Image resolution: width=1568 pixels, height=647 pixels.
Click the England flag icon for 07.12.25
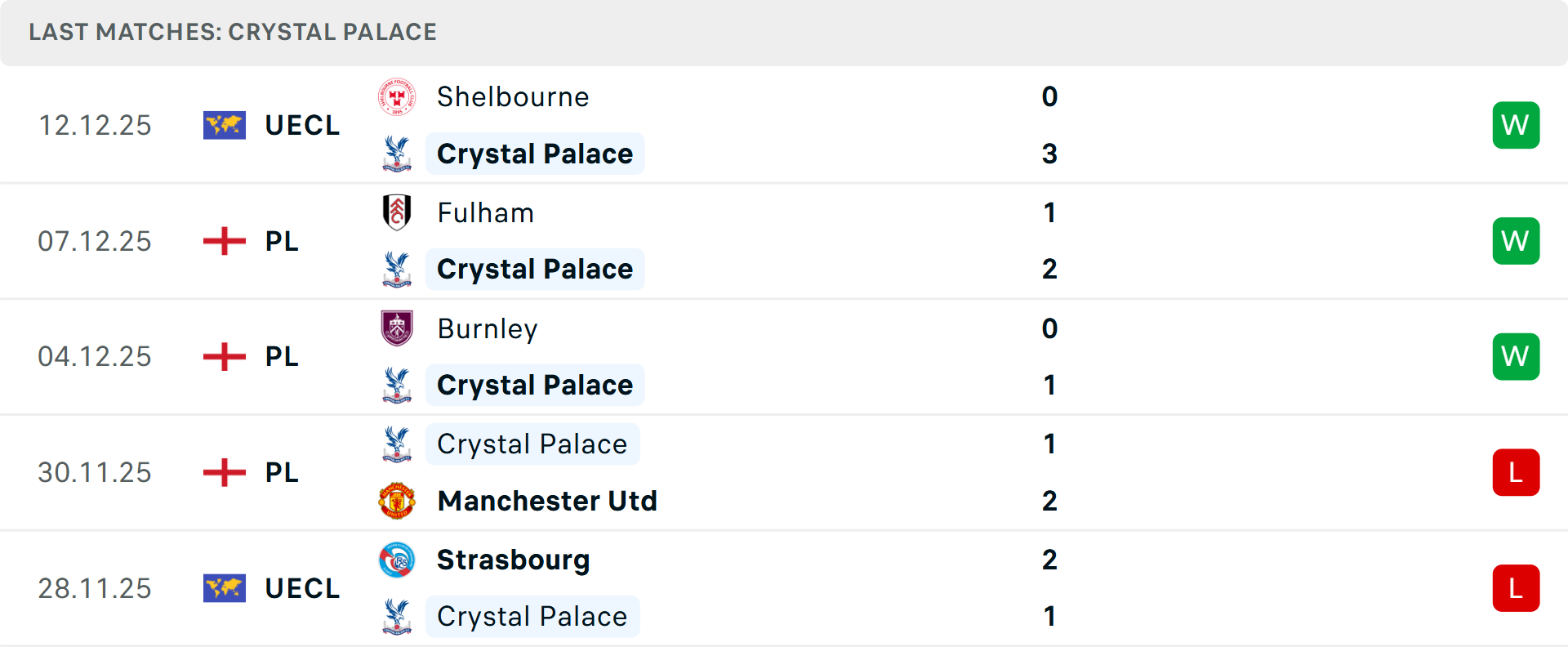click(x=225, y=241)
